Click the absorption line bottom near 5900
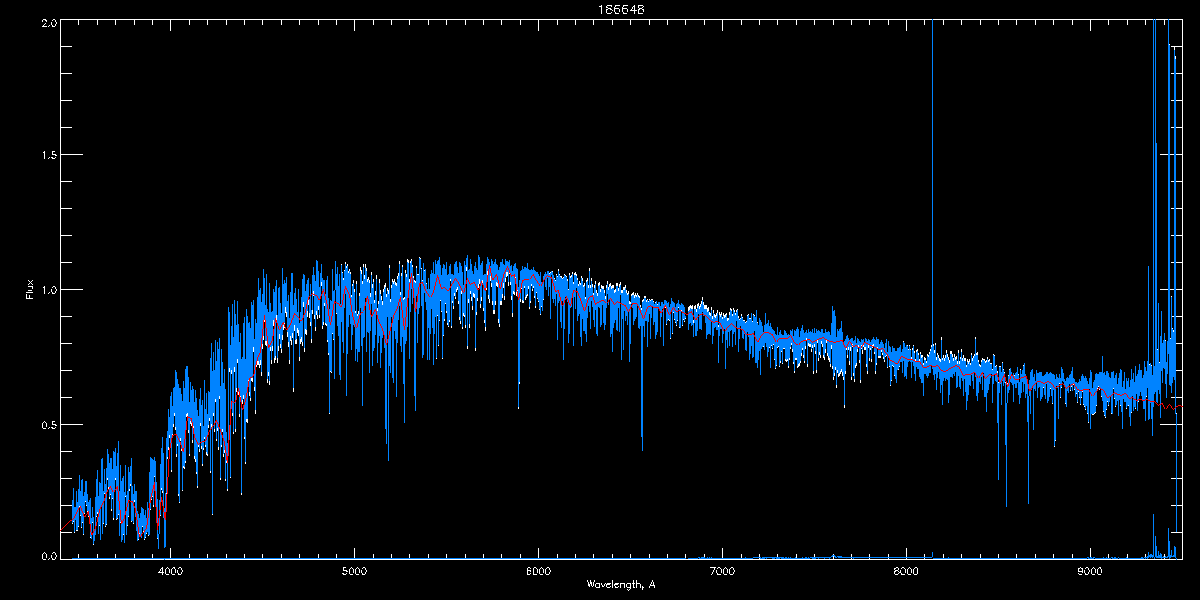 pos(518,406)
